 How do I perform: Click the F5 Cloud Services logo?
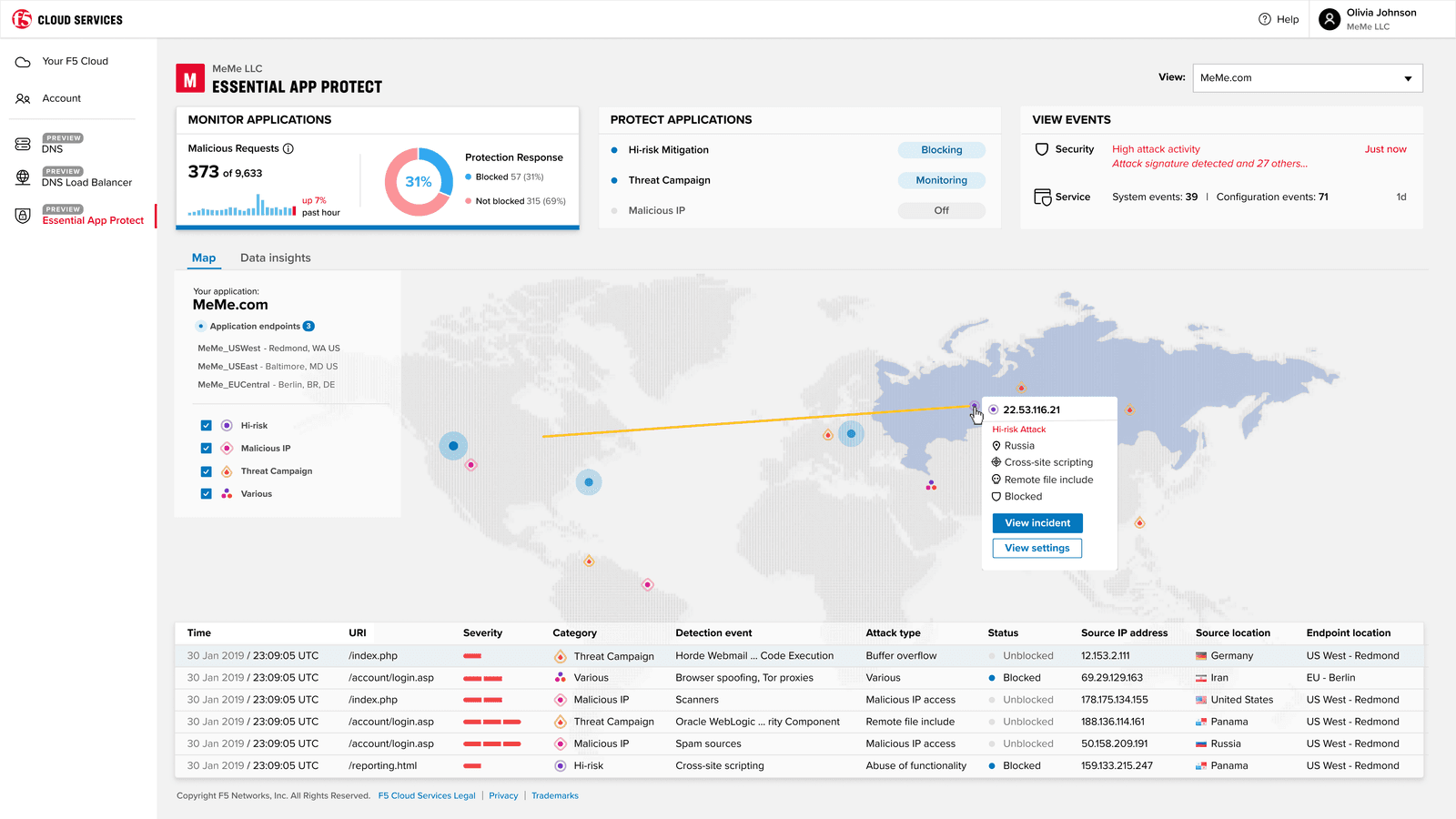pyautogui.click(x=68, y=18)
